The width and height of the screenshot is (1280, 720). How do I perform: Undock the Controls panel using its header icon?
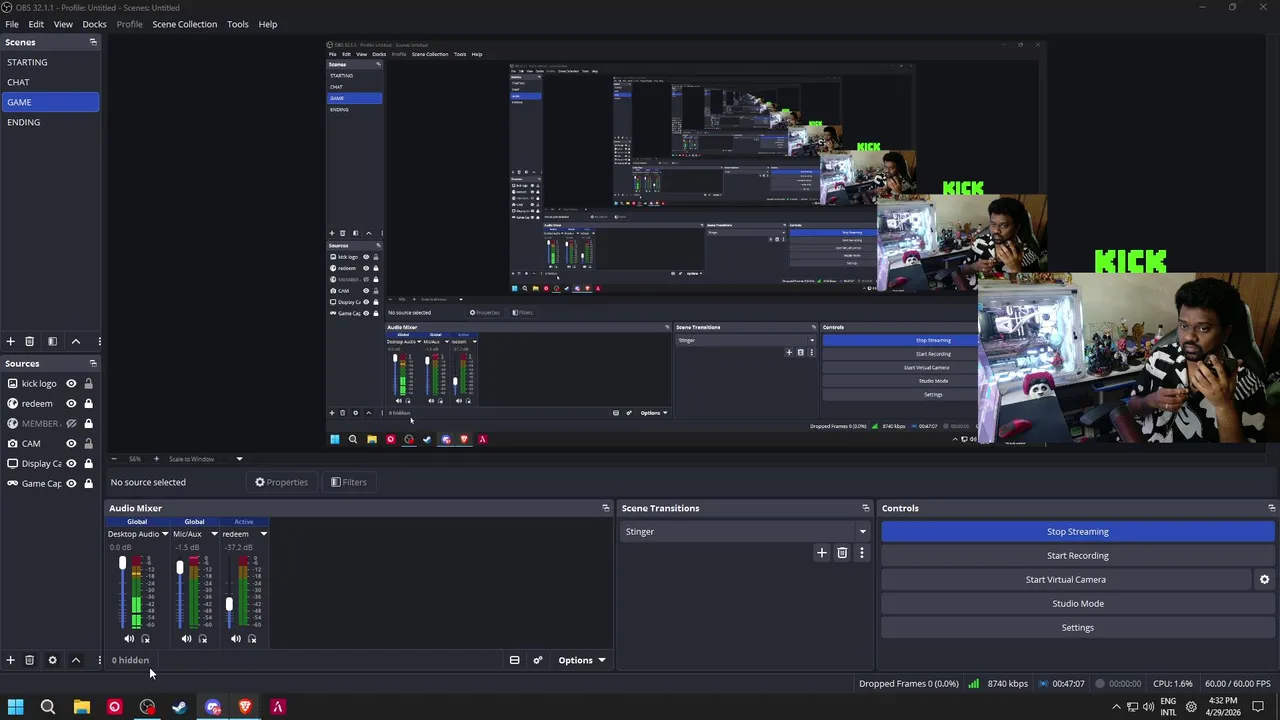(1271, 508)
